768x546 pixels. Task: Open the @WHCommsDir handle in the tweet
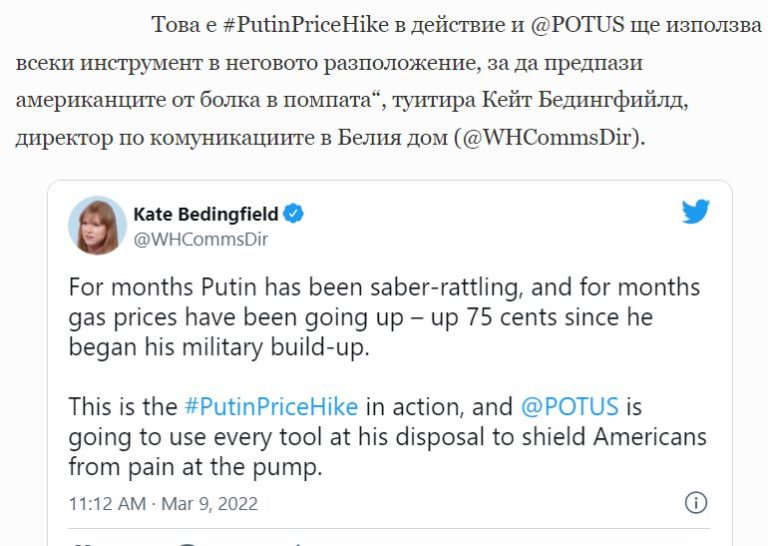(200, 239)
